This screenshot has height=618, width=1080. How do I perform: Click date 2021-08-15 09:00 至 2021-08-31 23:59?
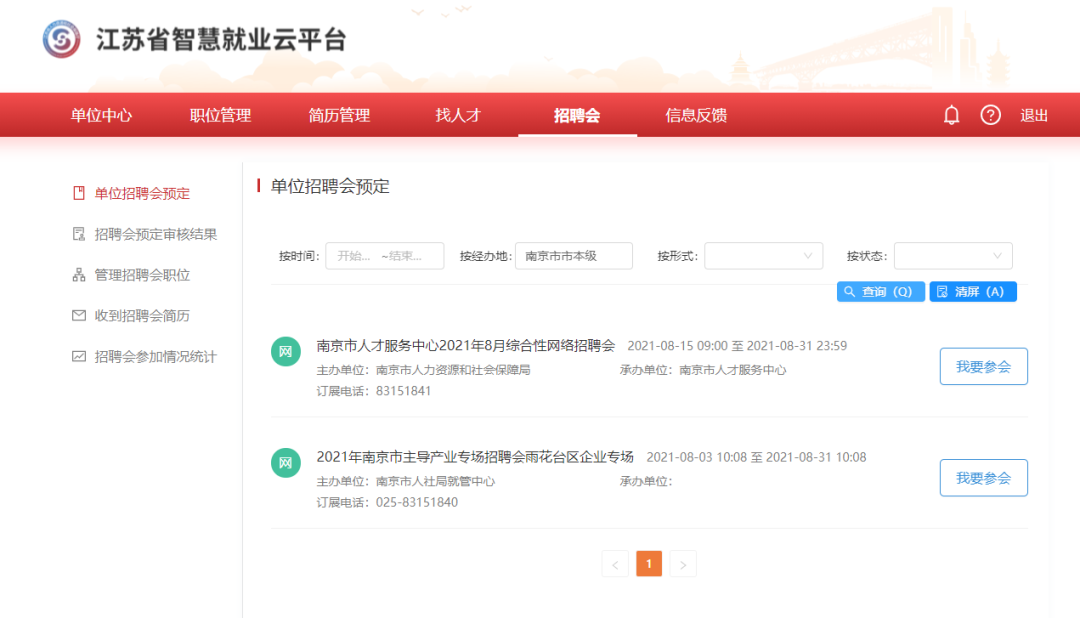pos(737,346)
